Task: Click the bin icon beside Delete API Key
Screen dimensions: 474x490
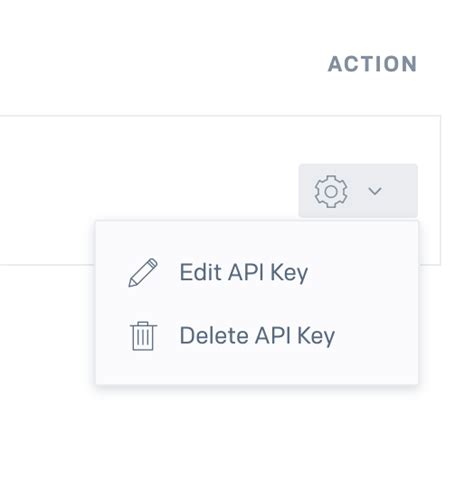Action: pyautogui.click(x=143, y=336)
